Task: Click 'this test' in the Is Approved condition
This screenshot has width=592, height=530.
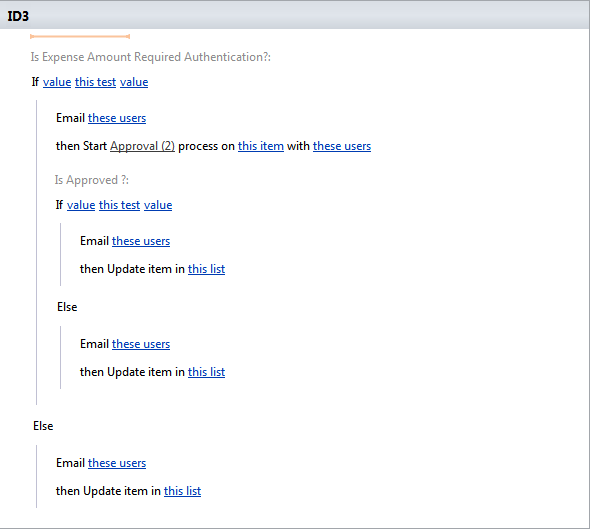Action: [119, 205]
